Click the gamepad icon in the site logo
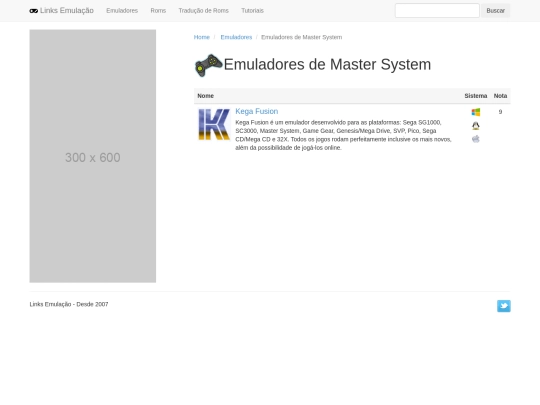540x405 pixels. click(33, 11)
